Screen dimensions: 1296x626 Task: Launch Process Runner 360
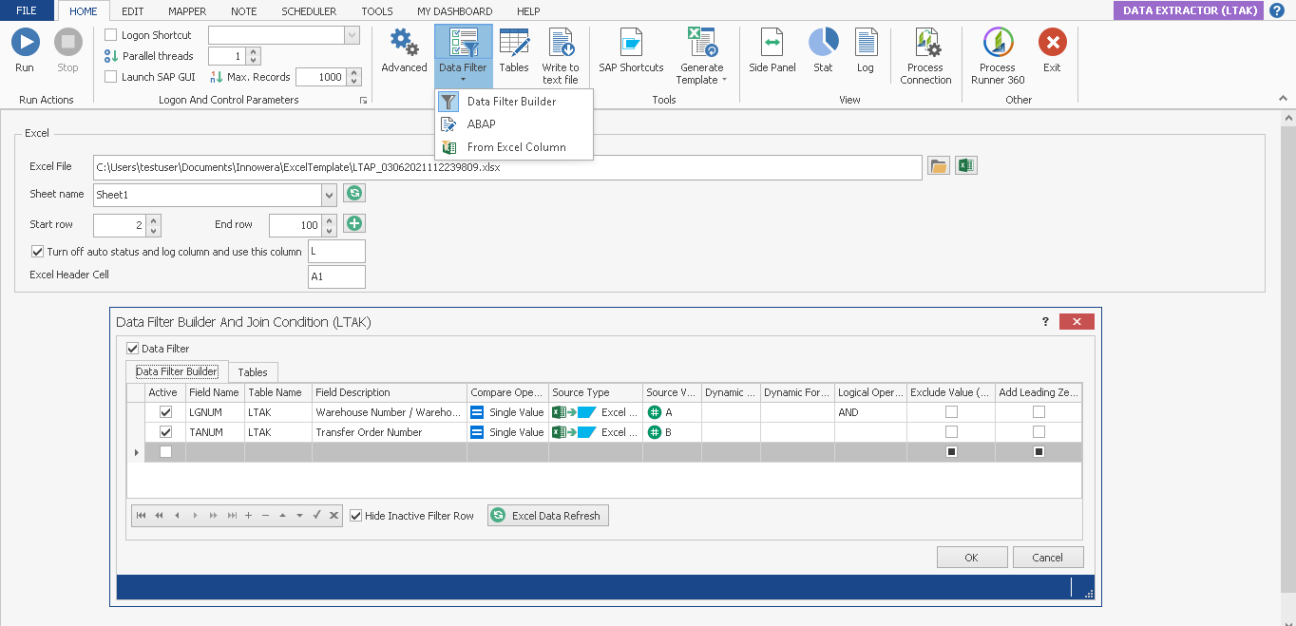997,43
